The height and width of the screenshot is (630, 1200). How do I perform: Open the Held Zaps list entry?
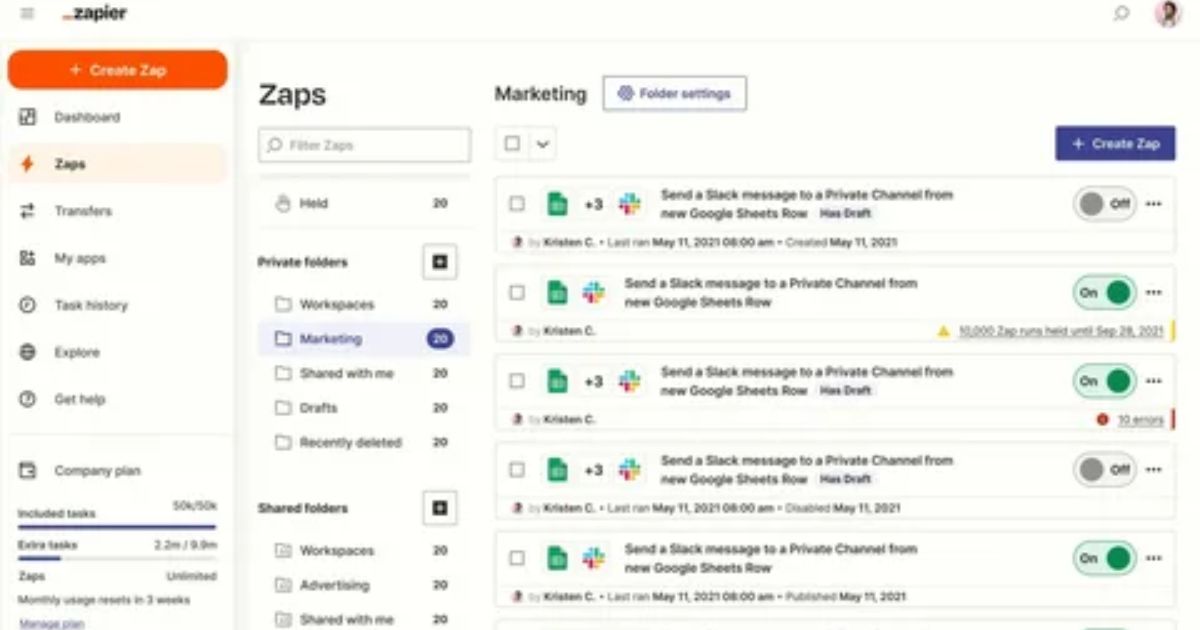pyautogui.click(x=364, y=203)
